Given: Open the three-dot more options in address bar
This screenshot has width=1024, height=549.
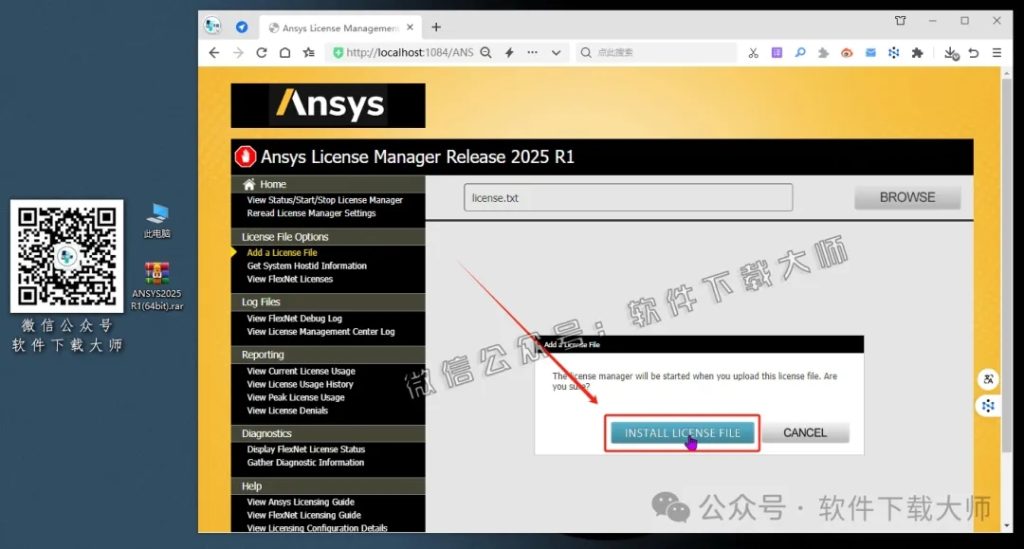Looking at the screenshot, I should point(533,53).
